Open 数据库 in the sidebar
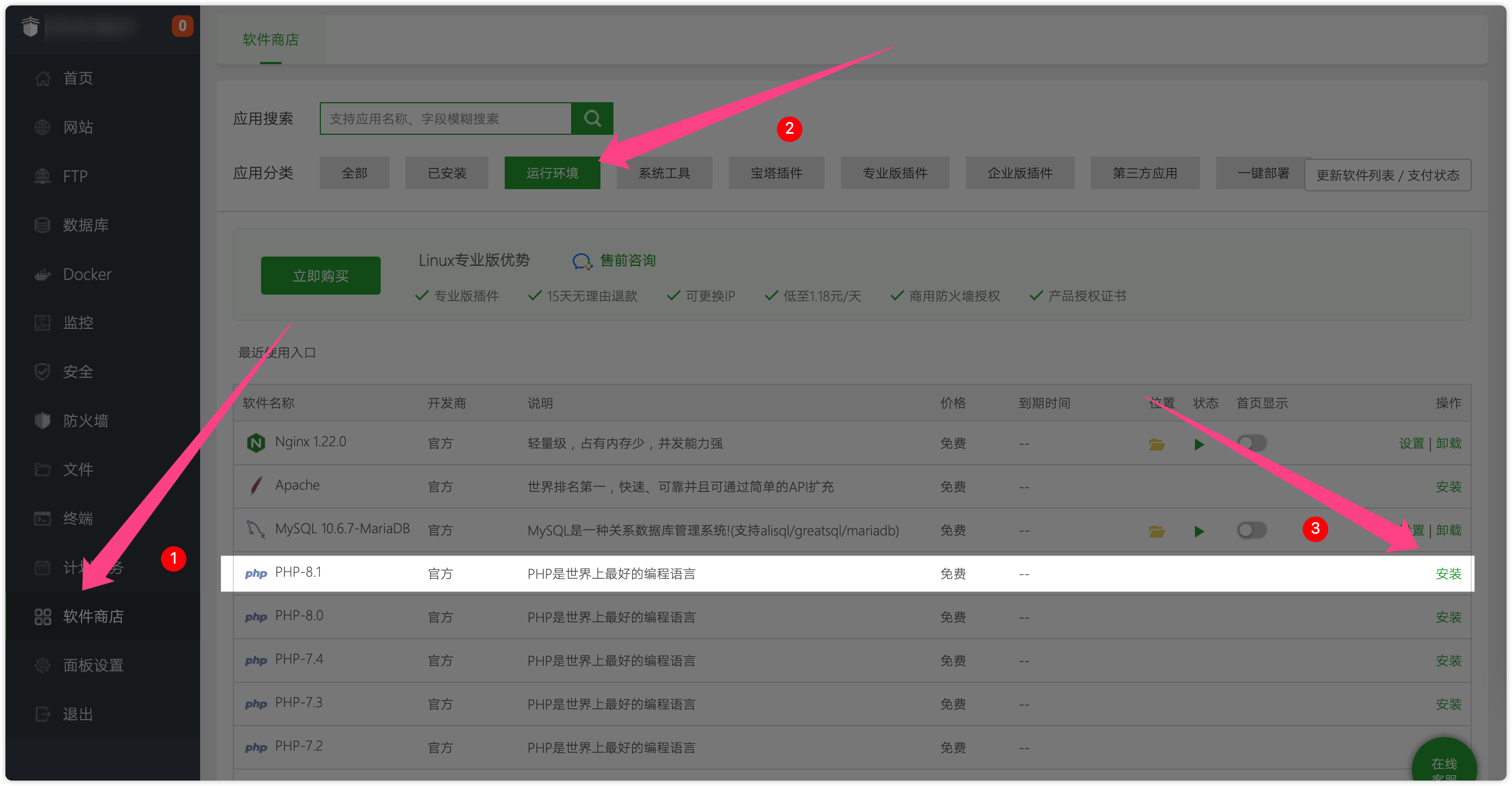This screenshot has height=786, width=1512. [85, 224]
